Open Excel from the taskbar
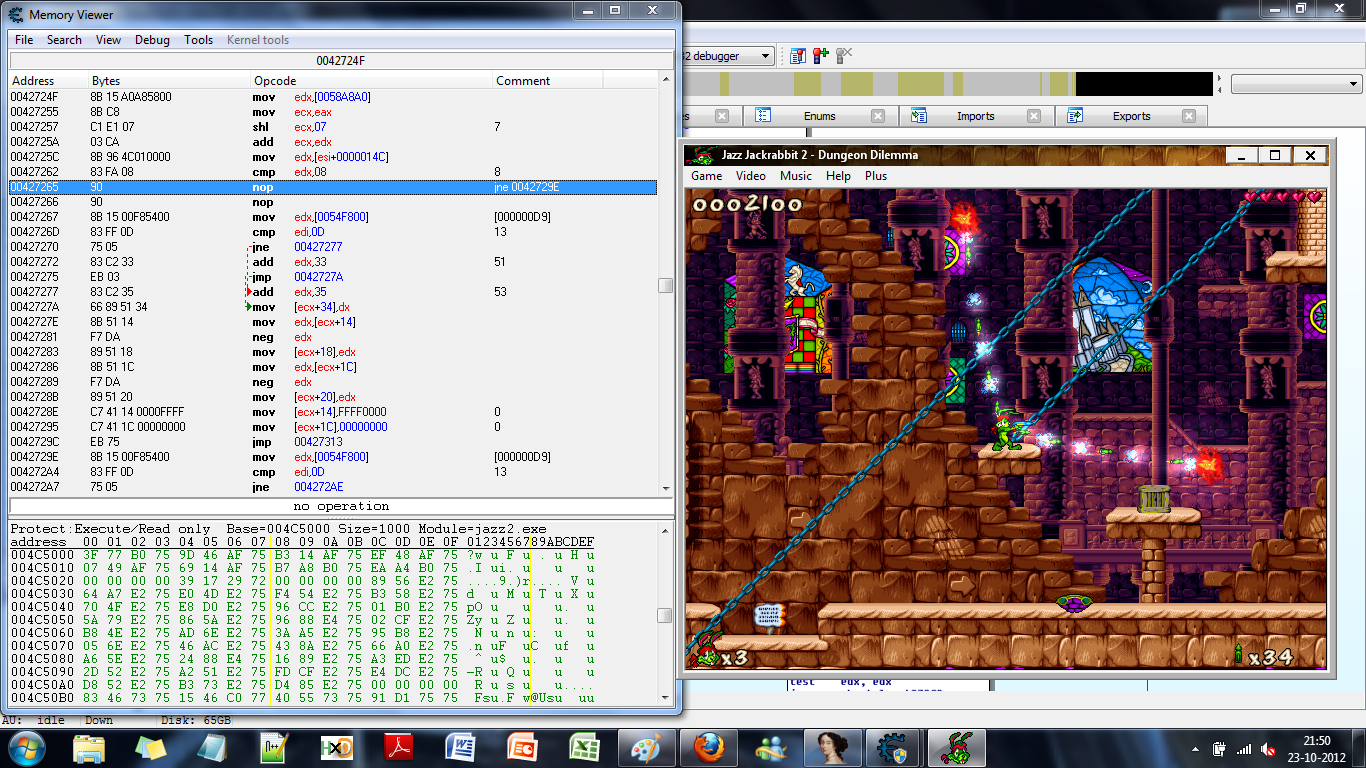Viewport: 1366px width, 768px height. click(x=584, y=748)
